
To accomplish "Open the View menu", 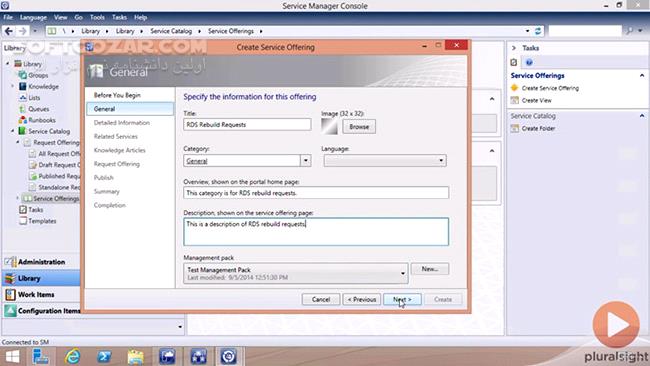I will click(x=60, y=17).
